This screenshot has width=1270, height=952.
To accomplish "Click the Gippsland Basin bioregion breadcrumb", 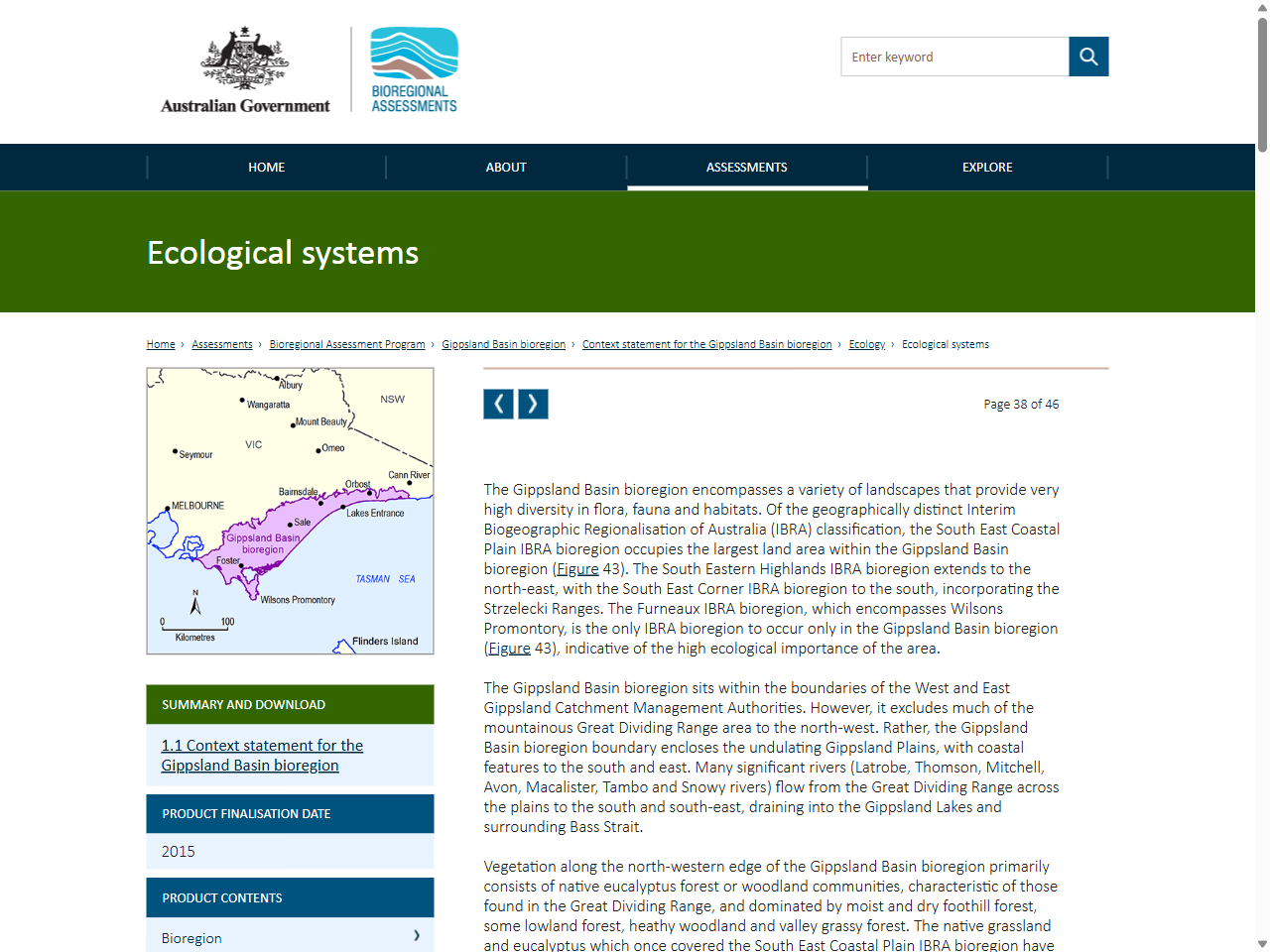I will [x=503, y=344].
